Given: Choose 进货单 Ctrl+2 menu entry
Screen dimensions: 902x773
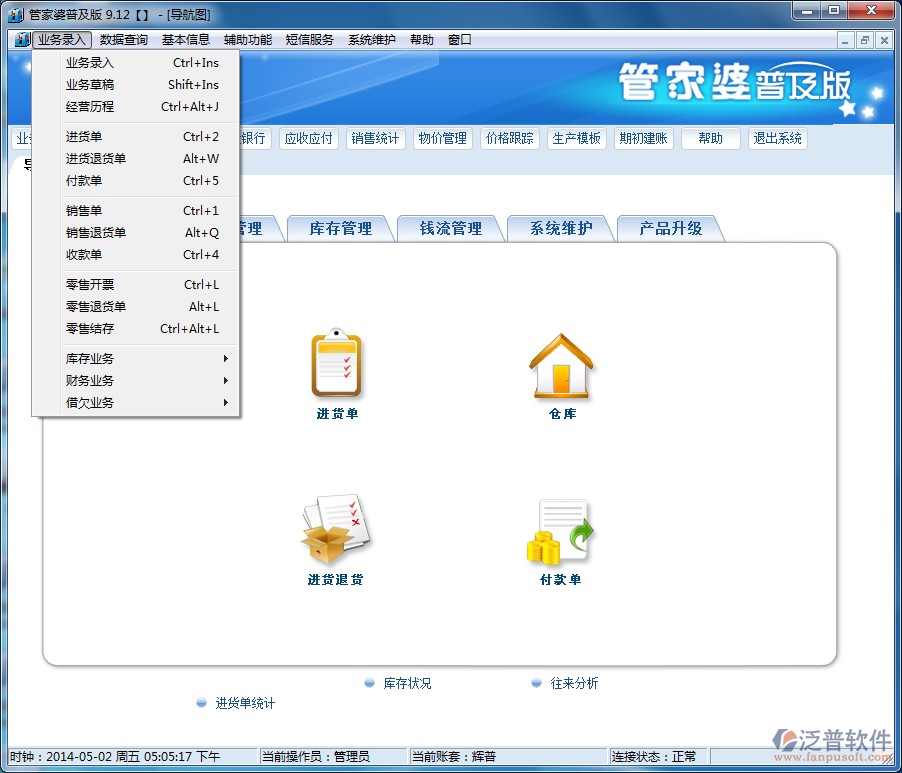Looking at the screenshot, I should click(x=142, y=136).
